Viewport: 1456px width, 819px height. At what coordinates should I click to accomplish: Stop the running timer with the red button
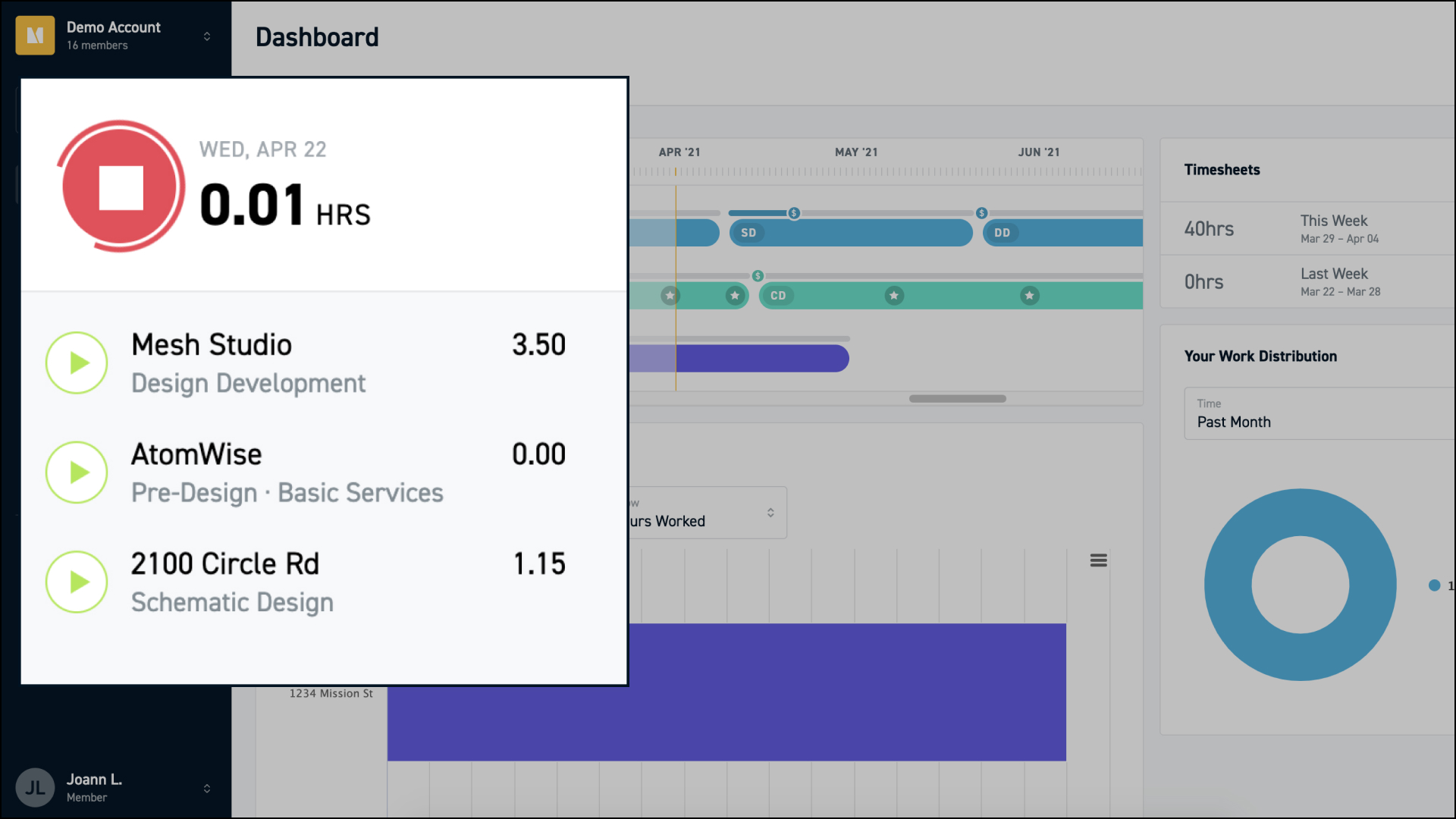(121, 187)
